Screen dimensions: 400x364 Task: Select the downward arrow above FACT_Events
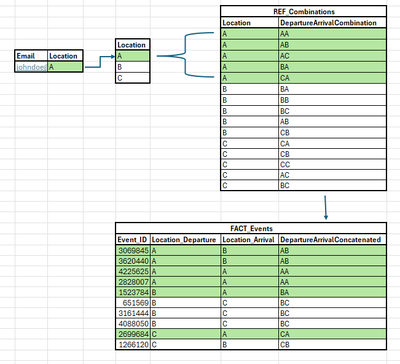click(326, 208)
